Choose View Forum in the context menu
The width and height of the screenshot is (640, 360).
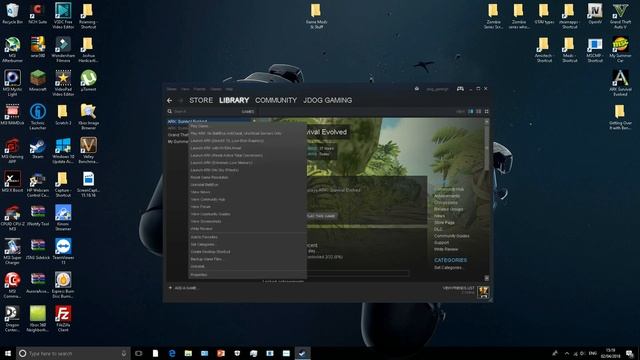point(247,207)
